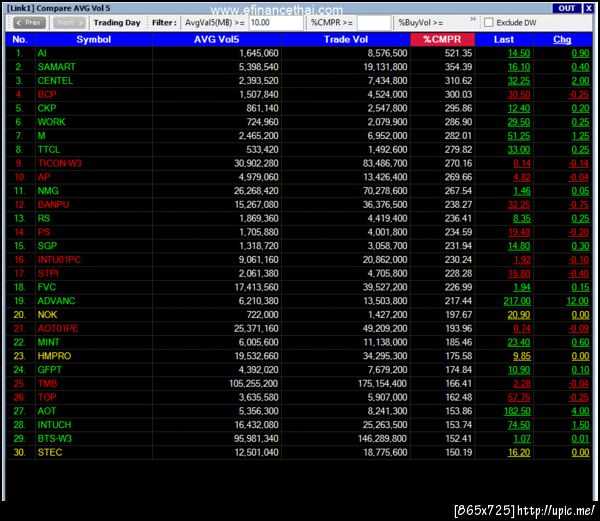Select the INTUCH symbol
Image resolution: width=600 pixels, height=521 pixels.
pyautogui.click(x=54, y=425)
